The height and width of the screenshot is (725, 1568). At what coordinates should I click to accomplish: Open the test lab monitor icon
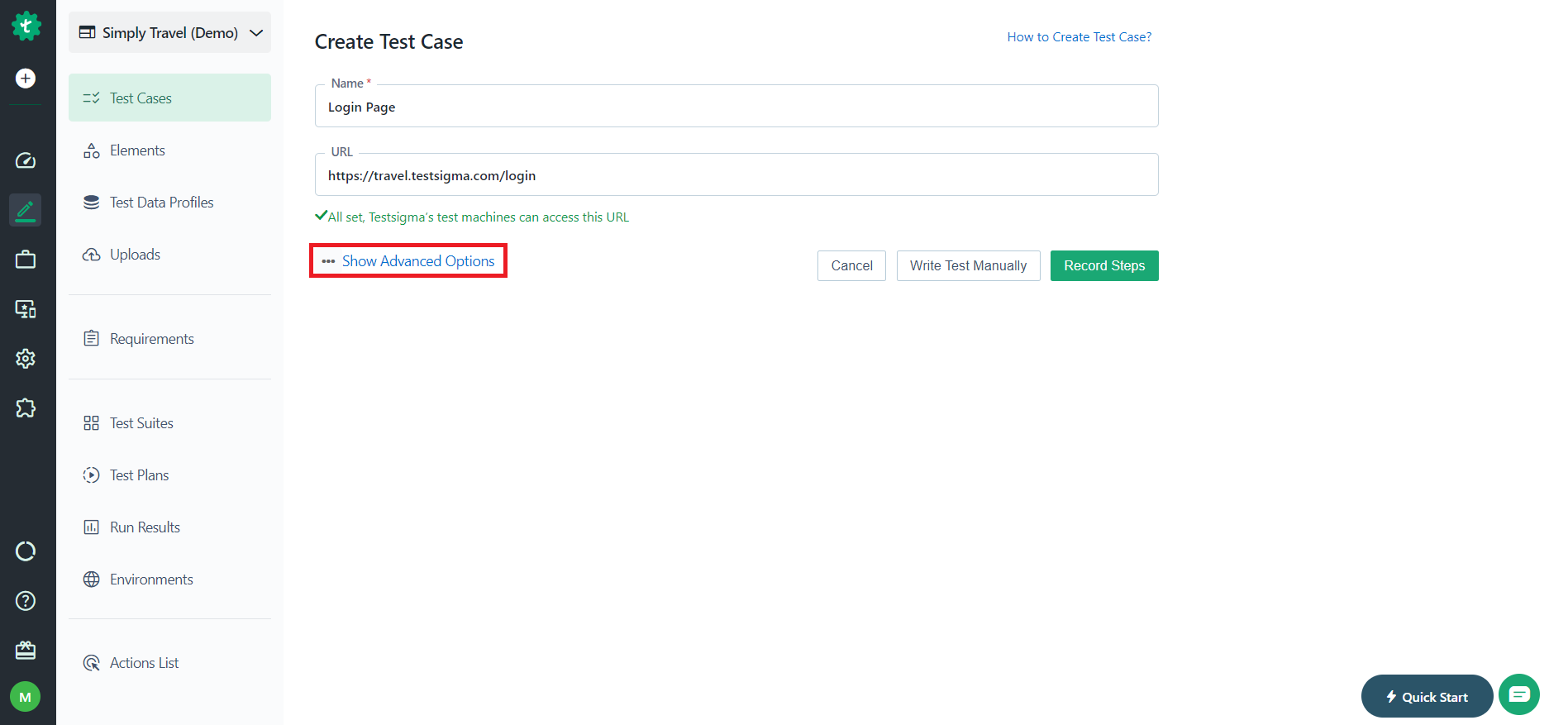click(x=26, y=309)
